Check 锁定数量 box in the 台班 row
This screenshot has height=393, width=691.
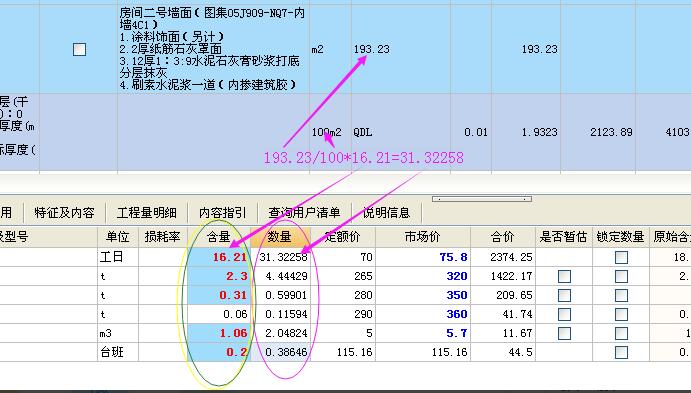pos(621,352)
